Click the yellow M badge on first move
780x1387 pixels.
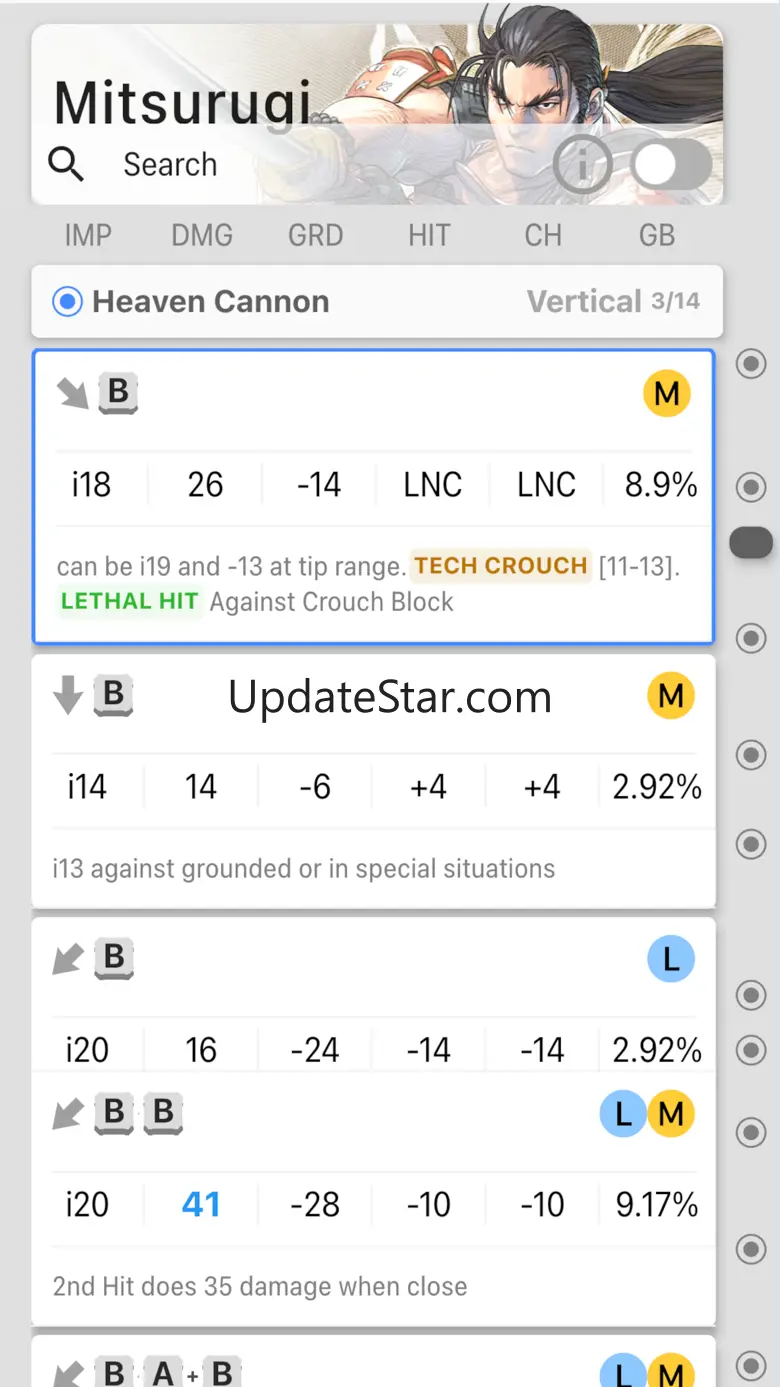pyautogui.click(x=667, y=395)
